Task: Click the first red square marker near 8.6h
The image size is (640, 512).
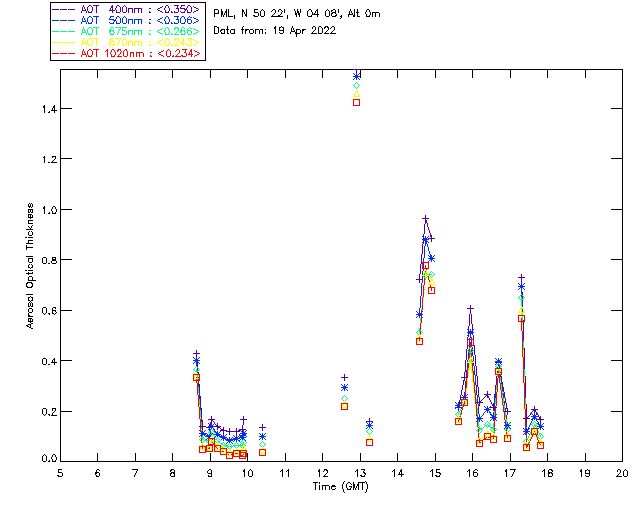Action: click(x=197, y=377)
